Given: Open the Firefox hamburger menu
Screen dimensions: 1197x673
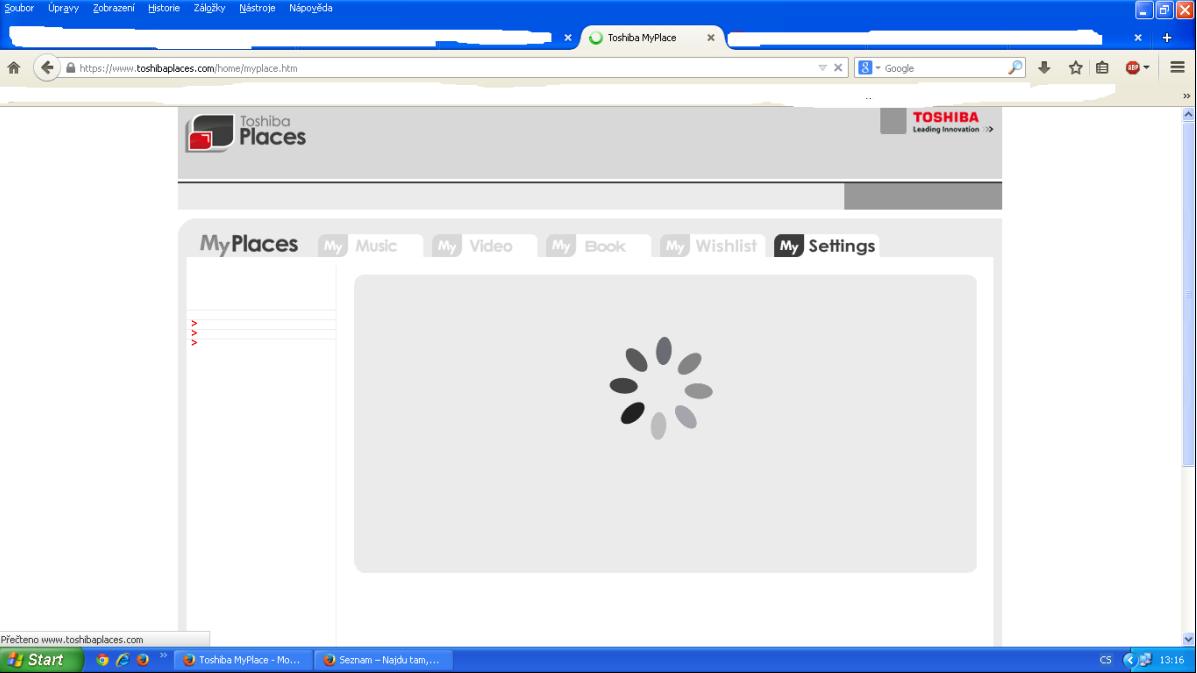Looking at the screenshot, I should click(1177, 68).
